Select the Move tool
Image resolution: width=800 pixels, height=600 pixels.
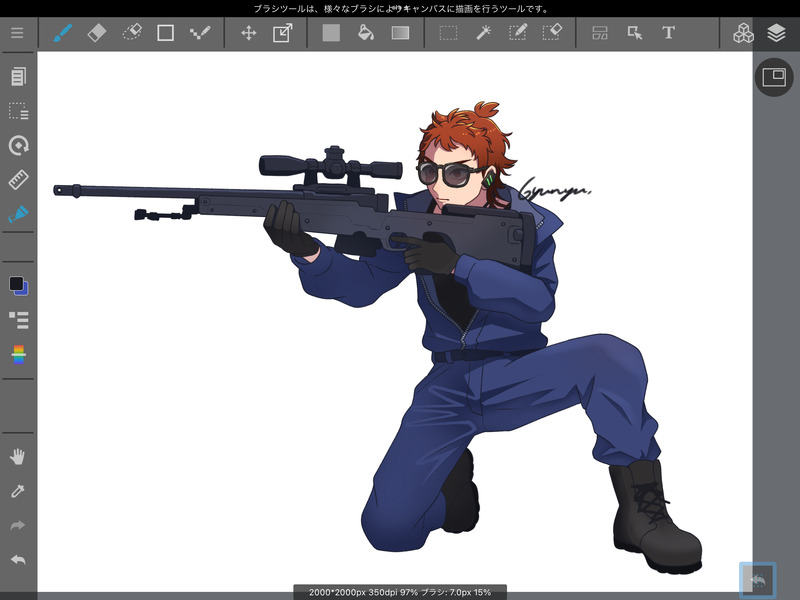tap(248, 33)
